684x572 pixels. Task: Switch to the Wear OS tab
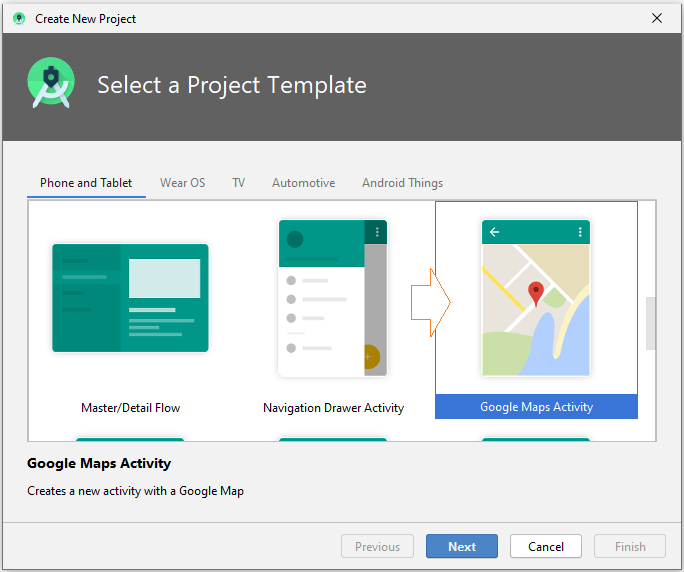click(182, 183)
